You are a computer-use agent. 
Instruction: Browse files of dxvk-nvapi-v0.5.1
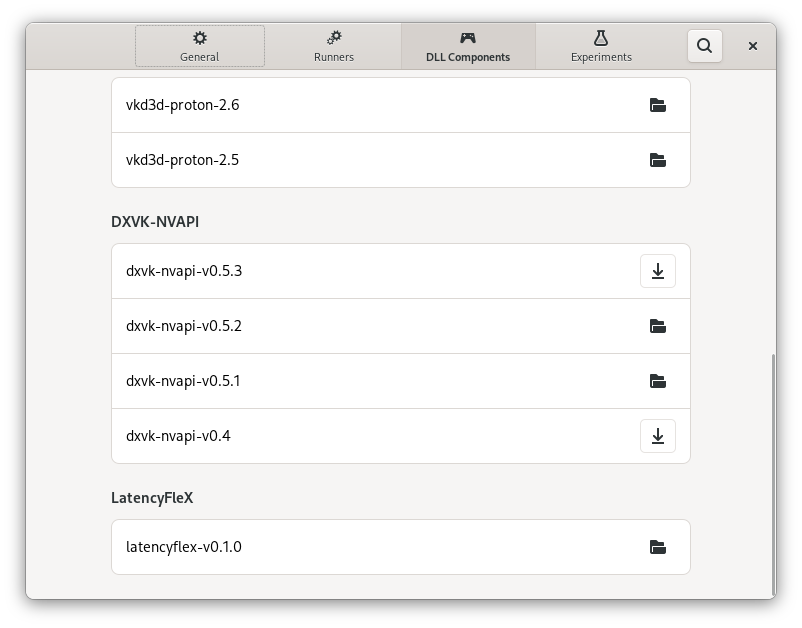[658, 381]
